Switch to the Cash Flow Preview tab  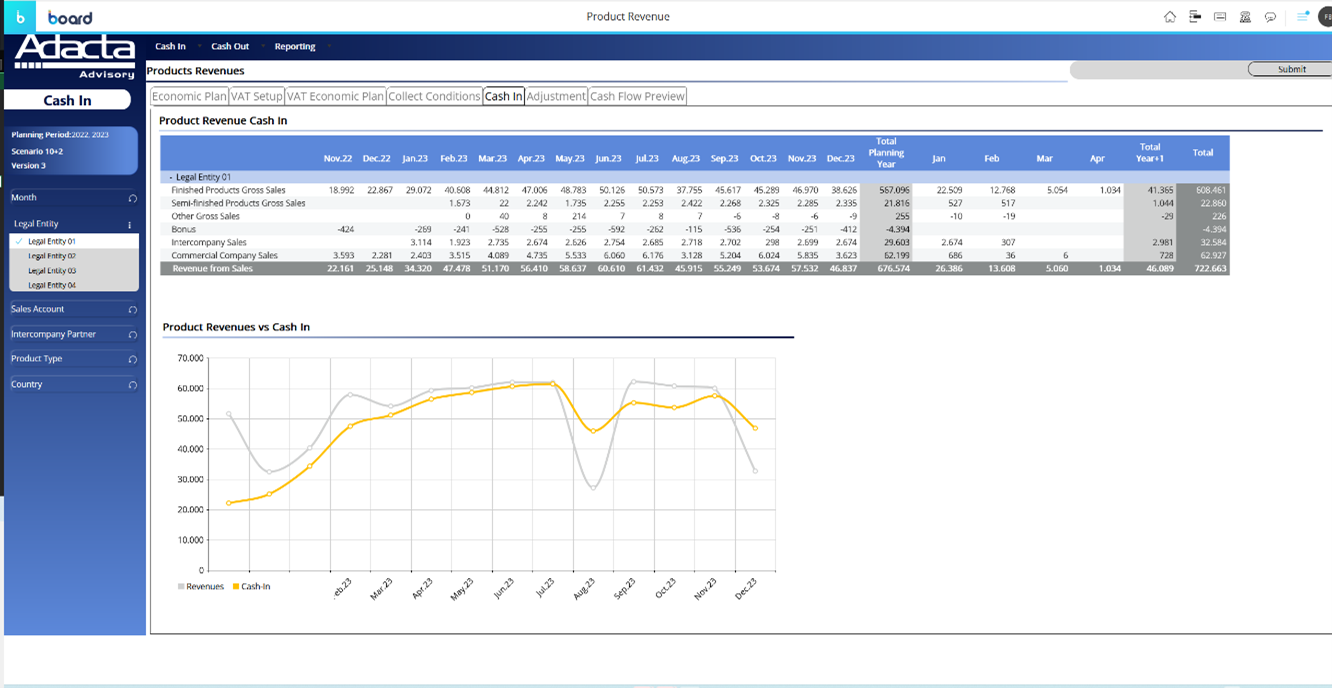pos(637,96)
